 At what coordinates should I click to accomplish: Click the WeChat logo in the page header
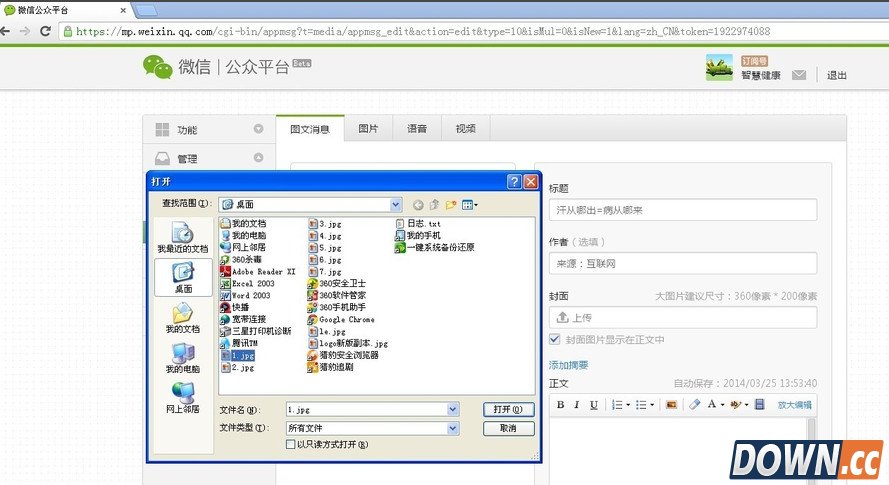point(158,67)
